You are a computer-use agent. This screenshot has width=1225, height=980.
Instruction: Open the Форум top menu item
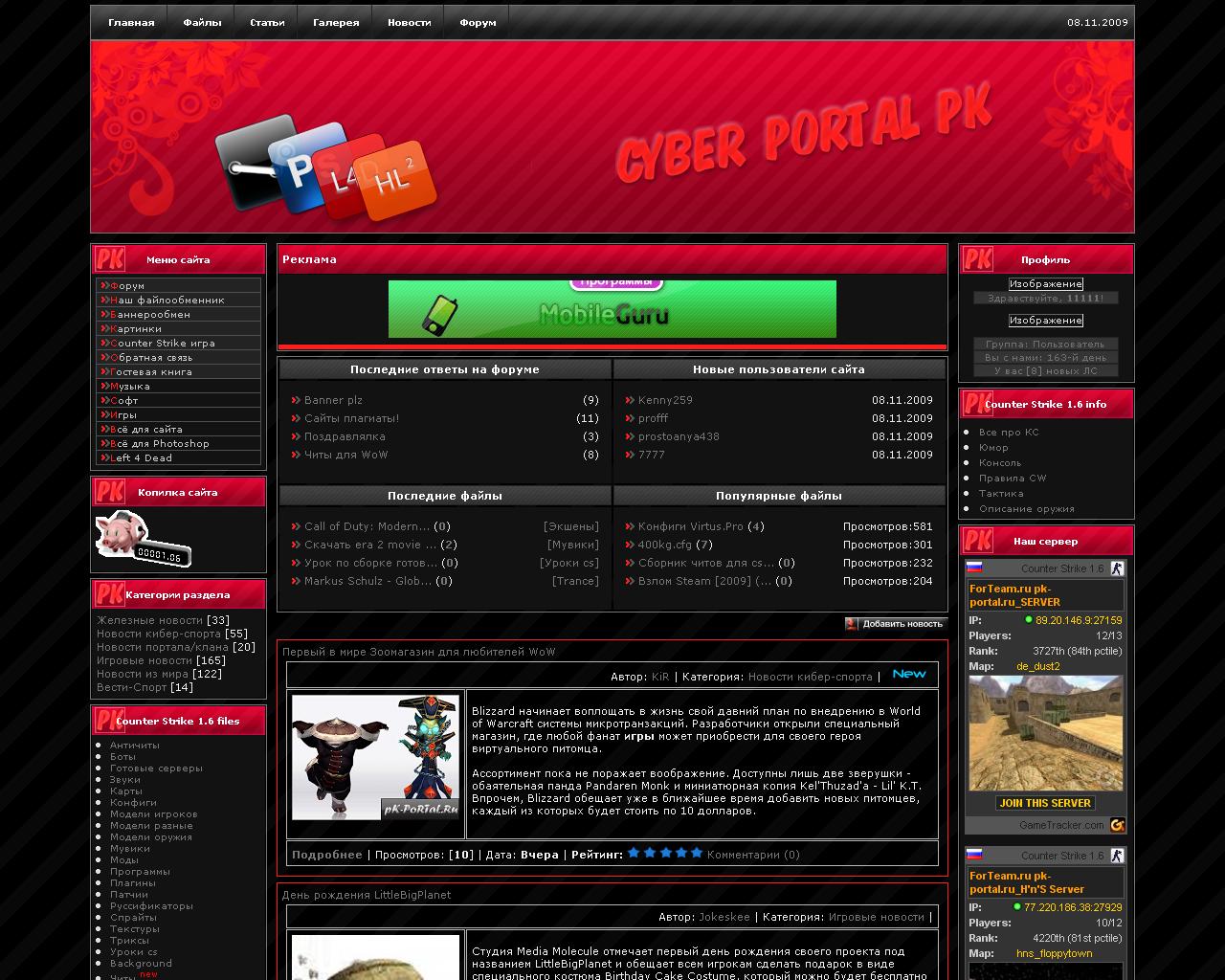coord(478,22)
